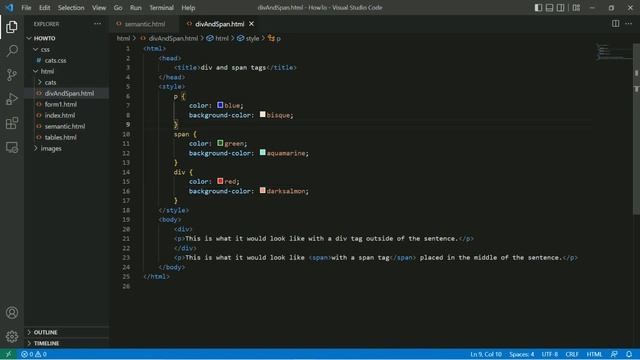
Task: Open tables.html in Explorer
Action: coord(67,138)
